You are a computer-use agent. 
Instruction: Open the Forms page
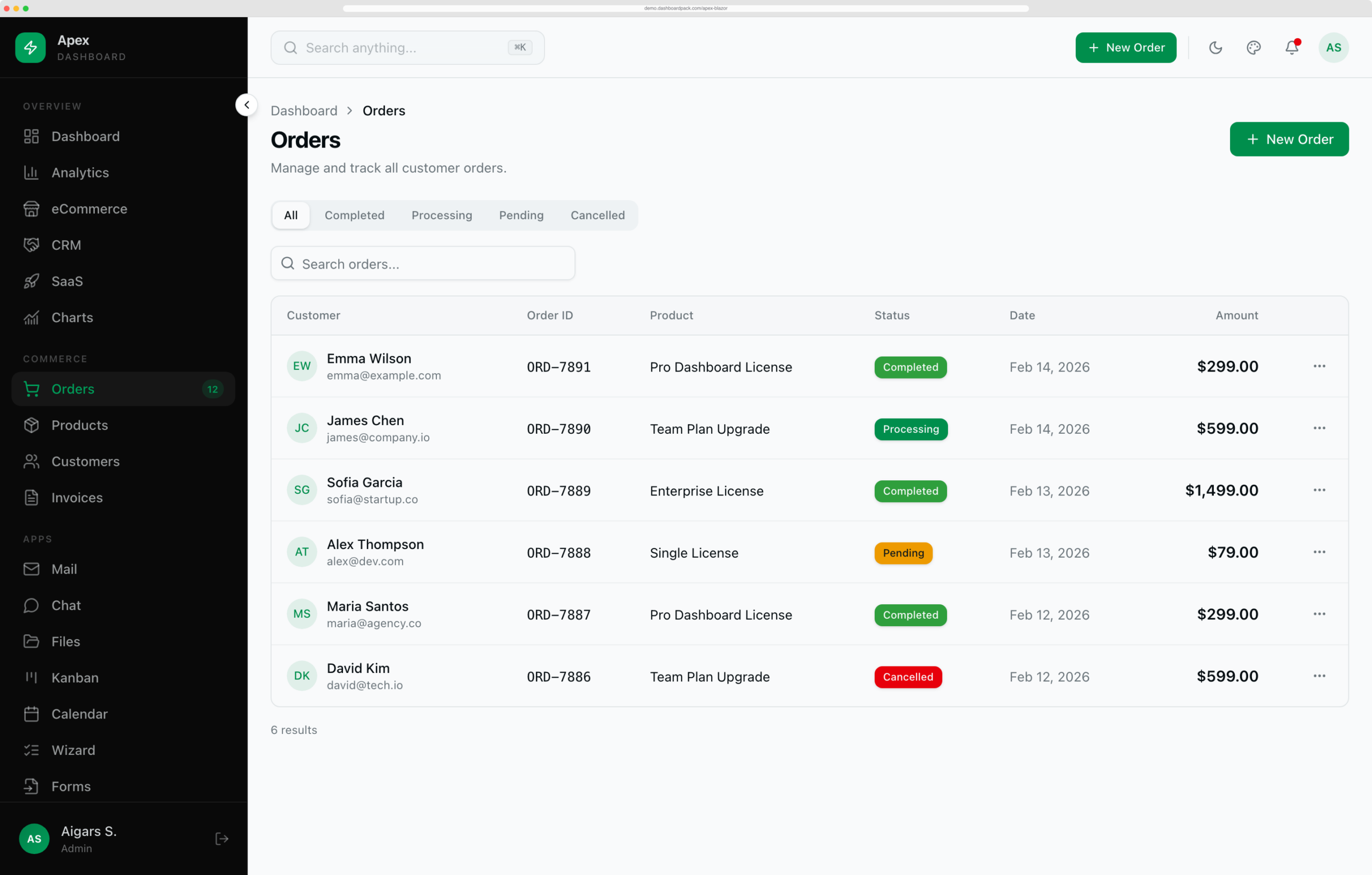[x=123, y=786]
